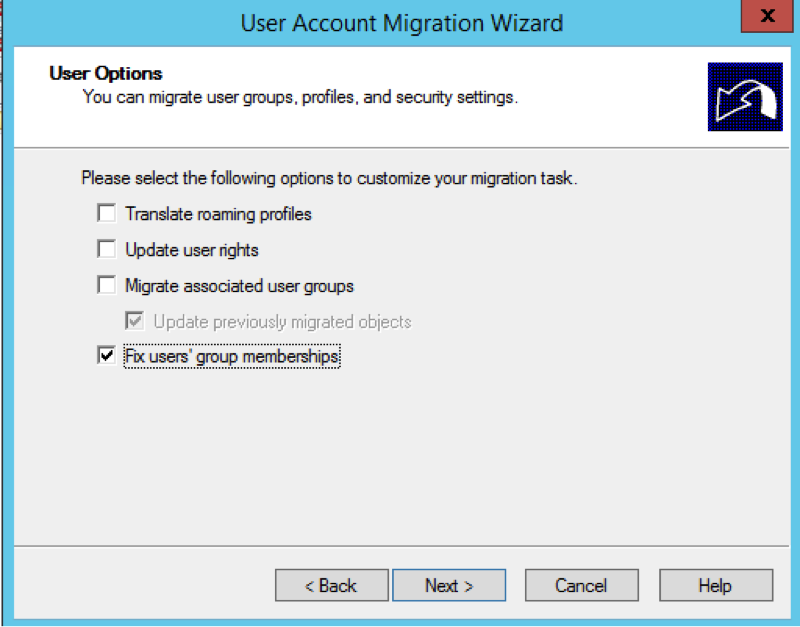
Task: Go back with the Back button
Action: [x=331, y=586]
